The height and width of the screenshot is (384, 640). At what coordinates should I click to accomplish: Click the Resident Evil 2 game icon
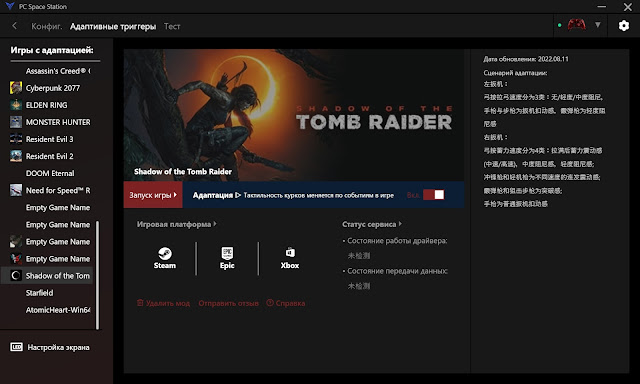tap(16, 156)
